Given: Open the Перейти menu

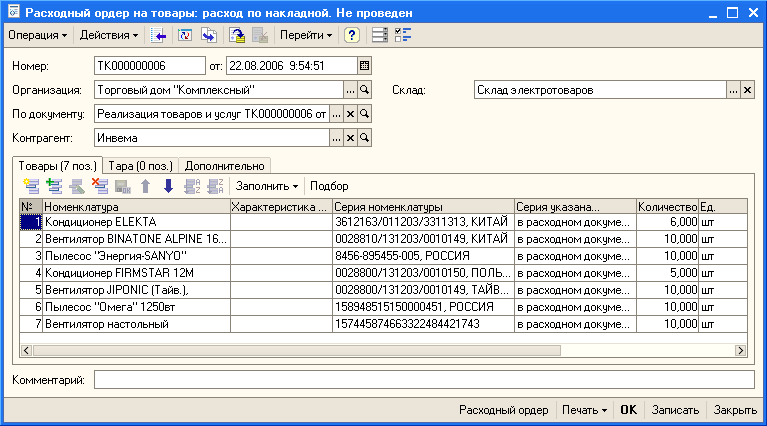Looking at the screenshot, I should [306, 35].
